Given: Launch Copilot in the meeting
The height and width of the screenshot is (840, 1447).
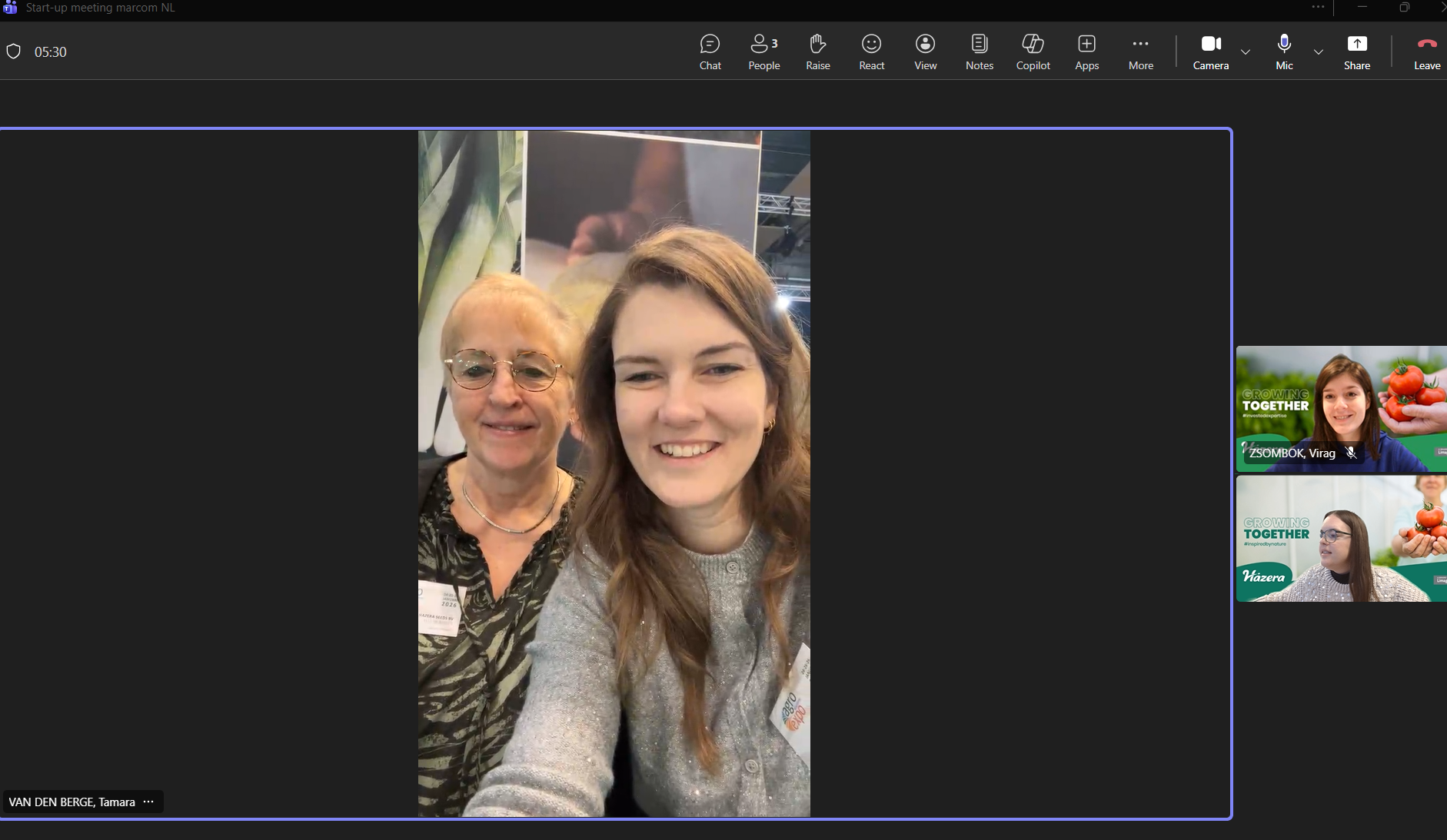Looking at the screenshot, I should point(1033,51).
